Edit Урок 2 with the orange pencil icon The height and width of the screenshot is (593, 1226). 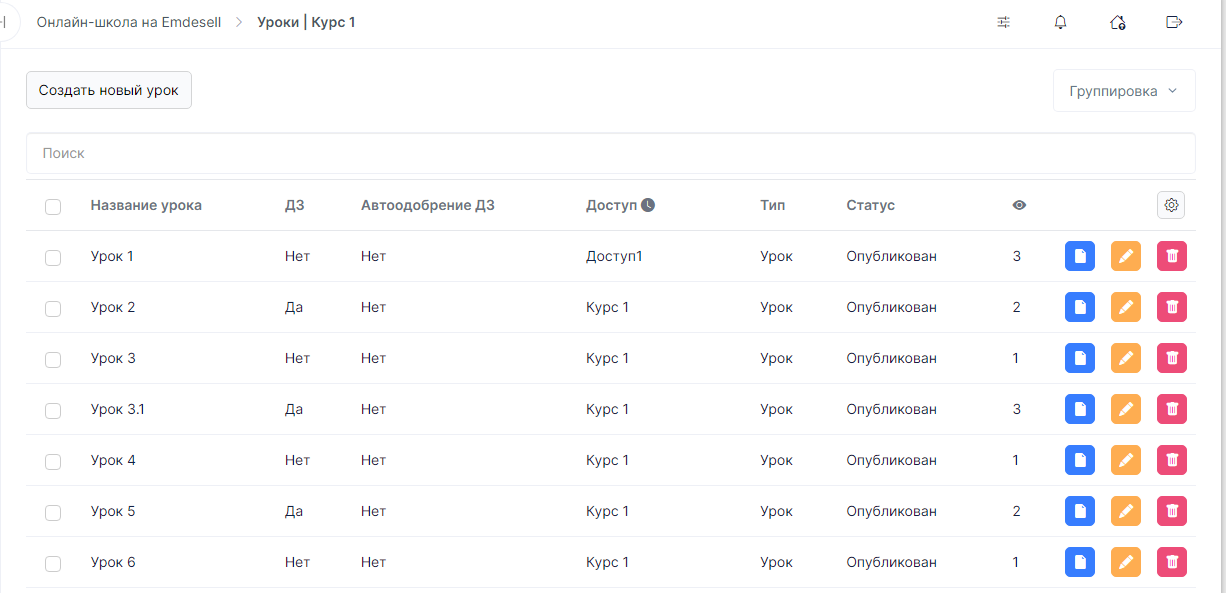[1125, 307]
